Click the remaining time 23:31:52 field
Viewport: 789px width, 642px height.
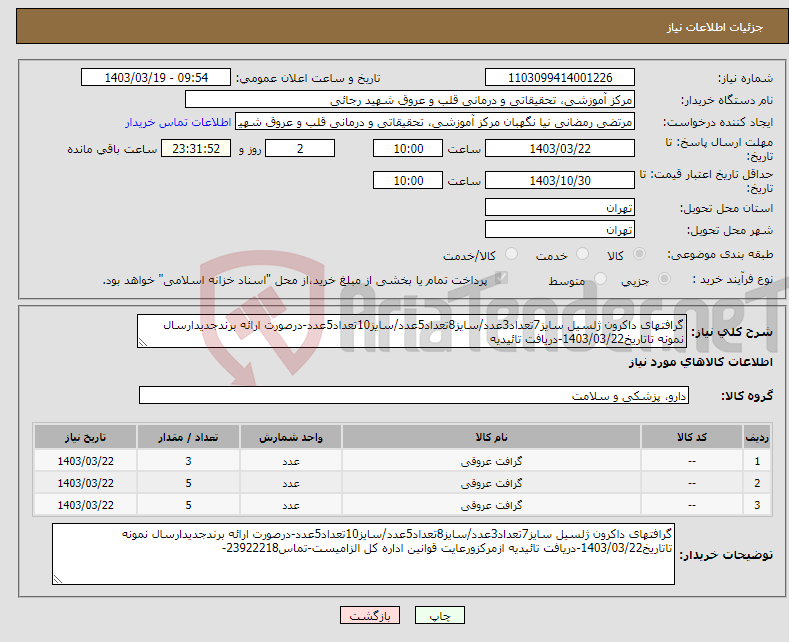(196, 148)
